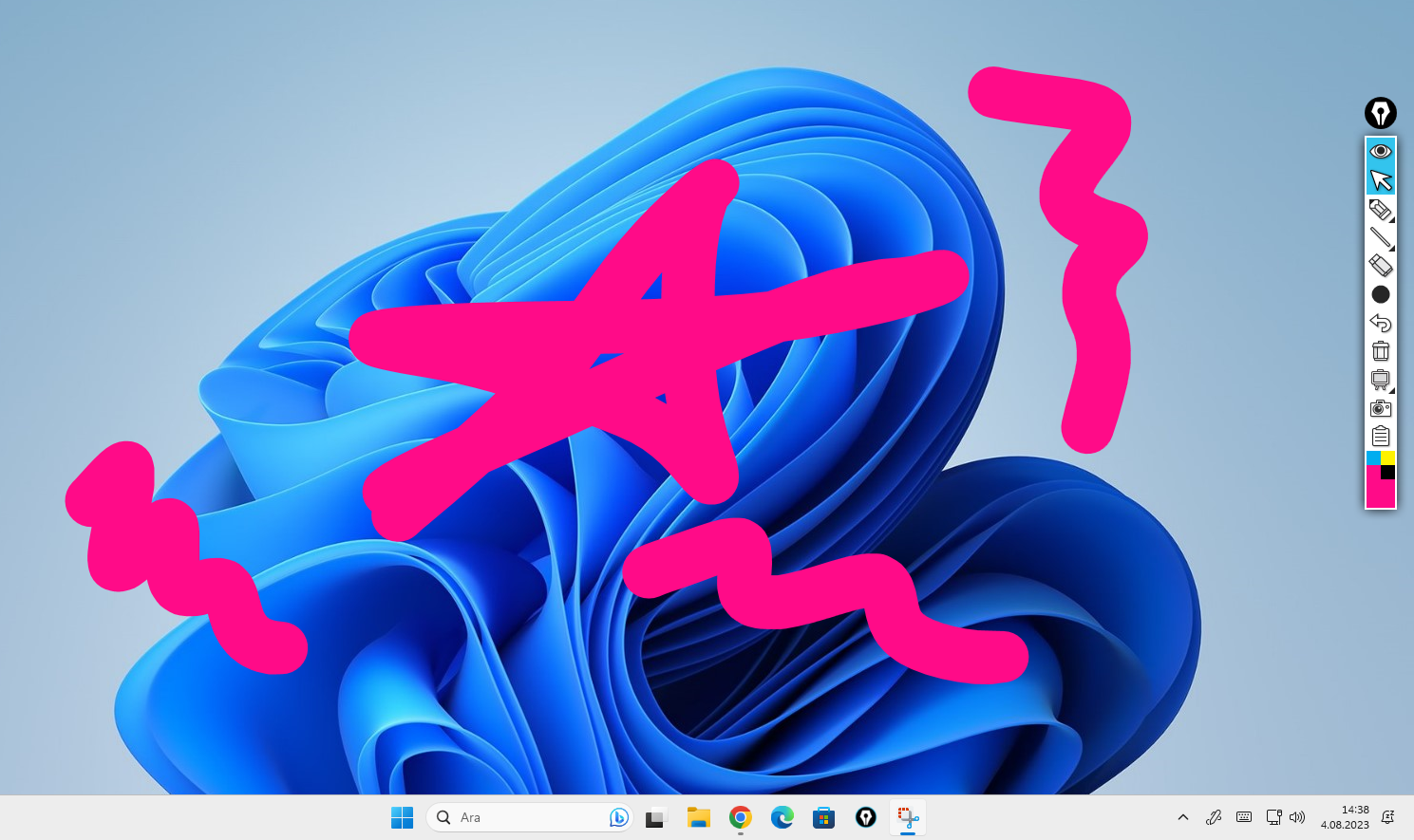Toggle ink visibility with the eye icon

point(1381,151)
